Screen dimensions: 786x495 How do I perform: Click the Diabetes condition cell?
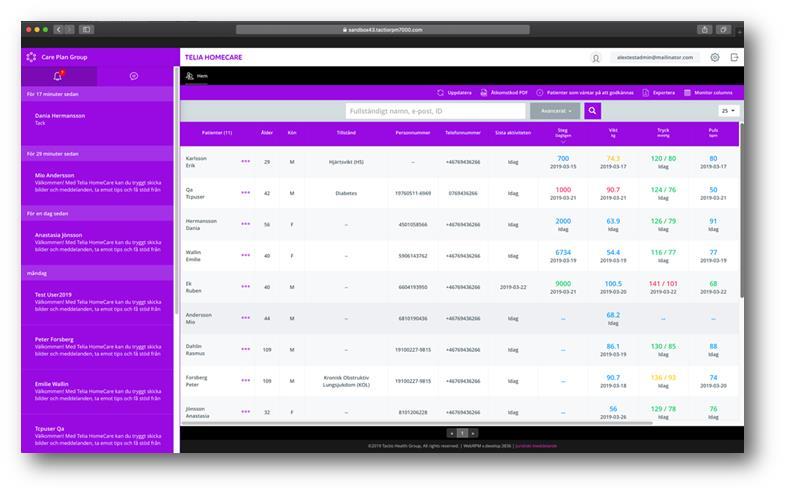[346, 193]
